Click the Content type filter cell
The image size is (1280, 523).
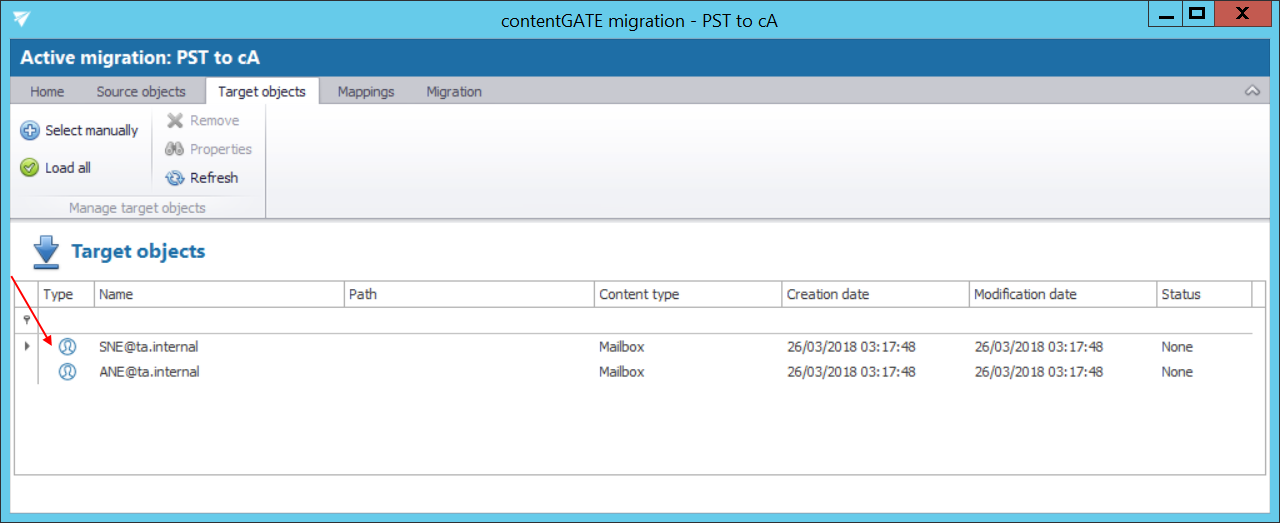[686, 320]
